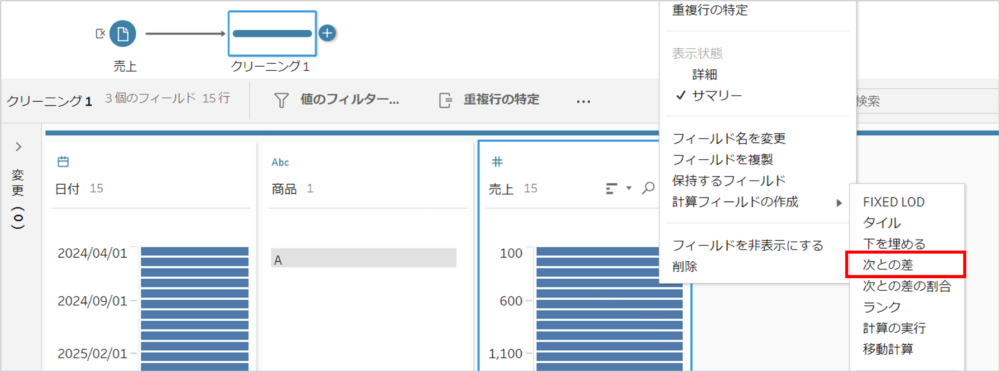Click the number type icon above 売上
Image resolution: width=1000 pixels, height=372 pixels.
point(497,162)
